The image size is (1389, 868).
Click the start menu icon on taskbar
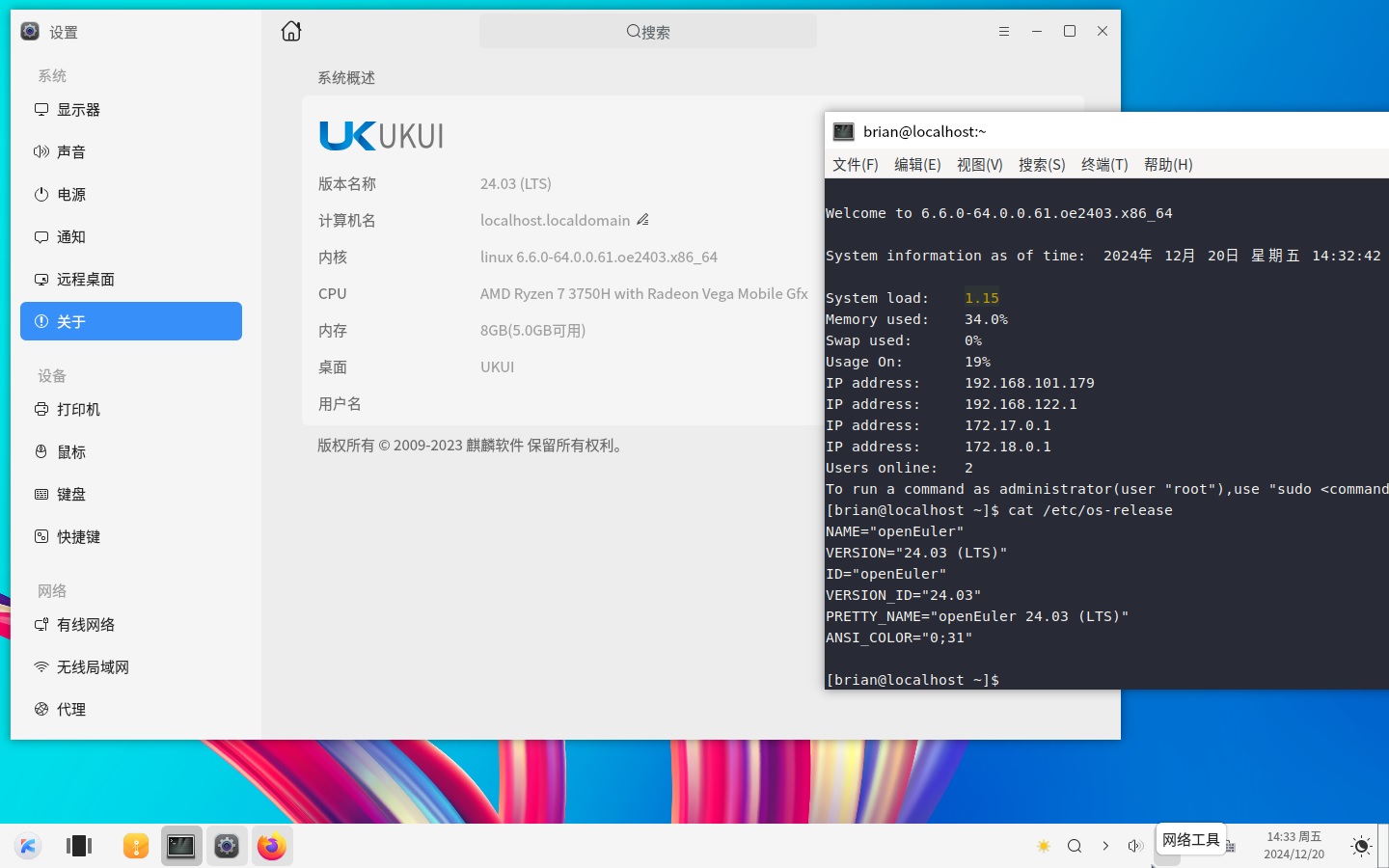28,846
